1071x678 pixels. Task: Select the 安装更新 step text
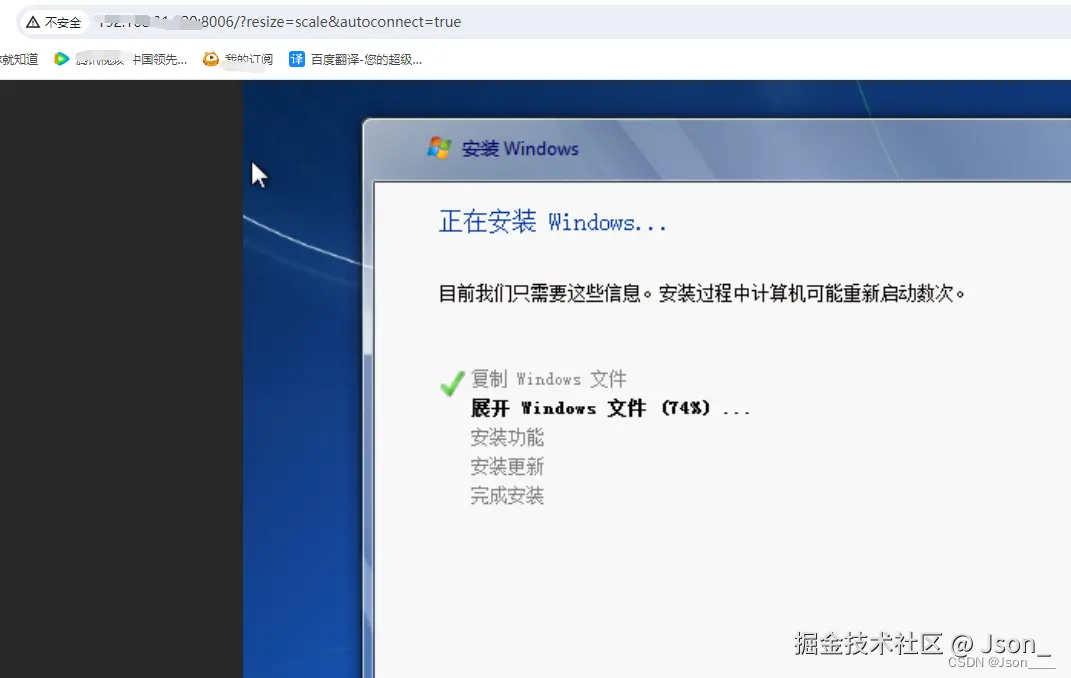[x=507, y=466]
